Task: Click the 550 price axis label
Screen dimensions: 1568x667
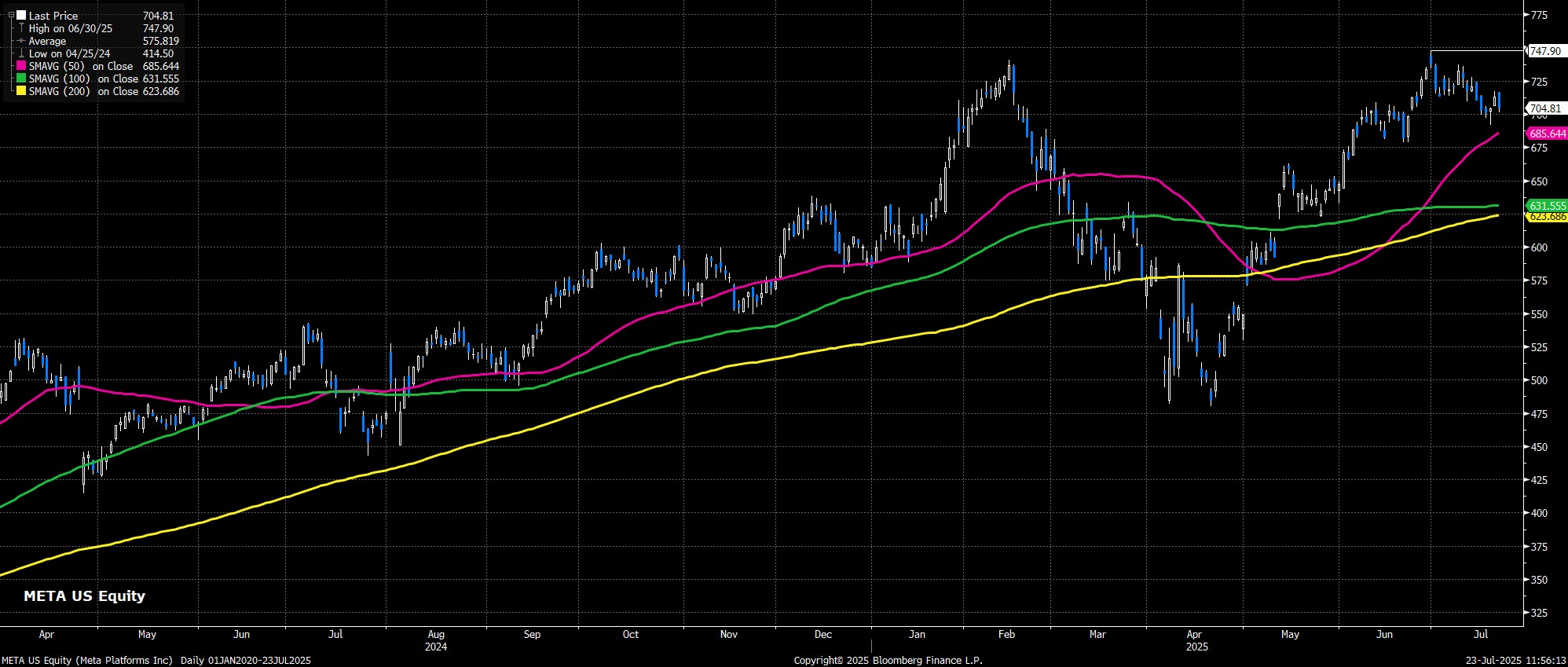Action: pos(1538,314)
